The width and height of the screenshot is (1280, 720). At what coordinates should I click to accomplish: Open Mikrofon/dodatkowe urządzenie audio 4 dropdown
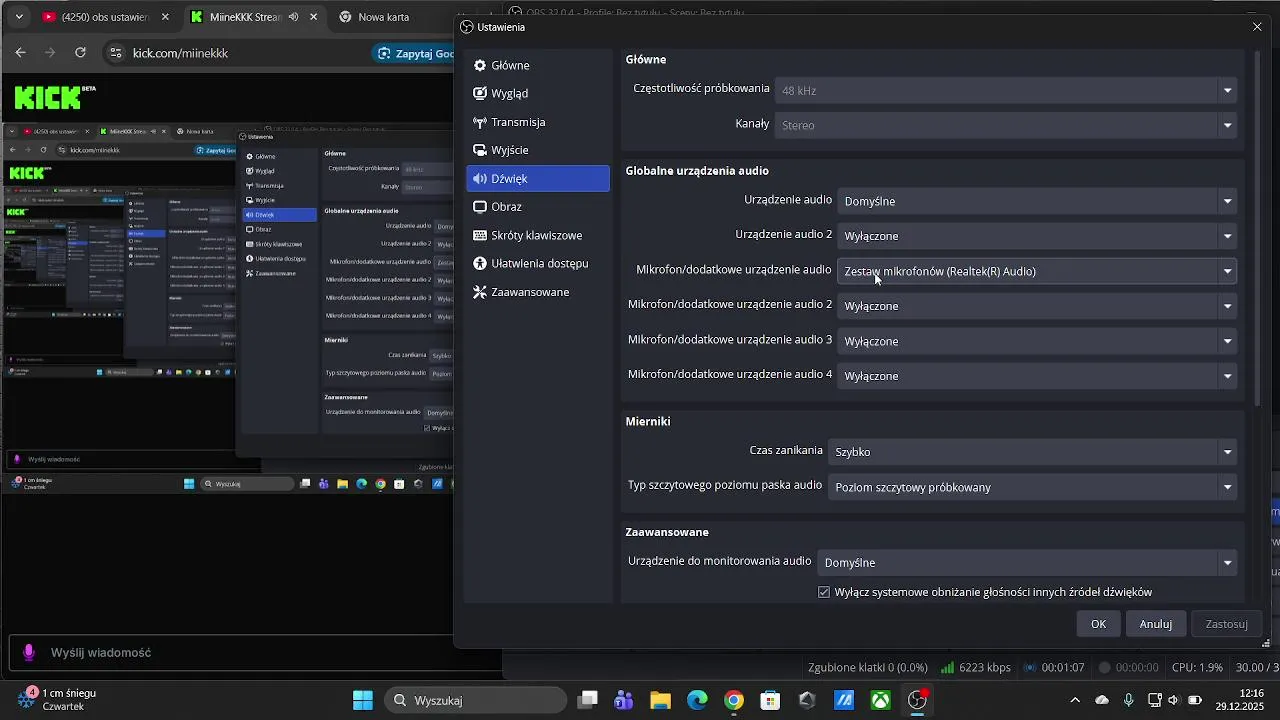point(1037,376)
